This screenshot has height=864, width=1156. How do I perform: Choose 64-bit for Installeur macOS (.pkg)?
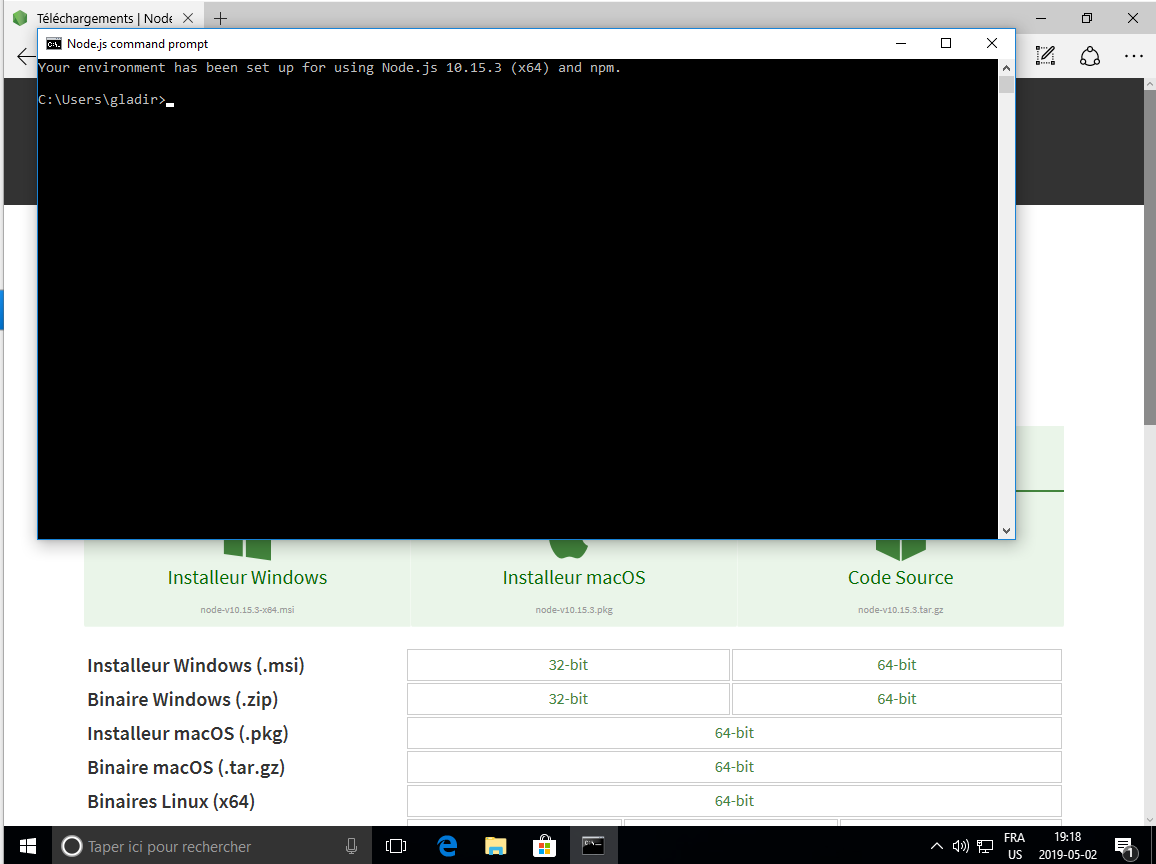pos(734,733)
